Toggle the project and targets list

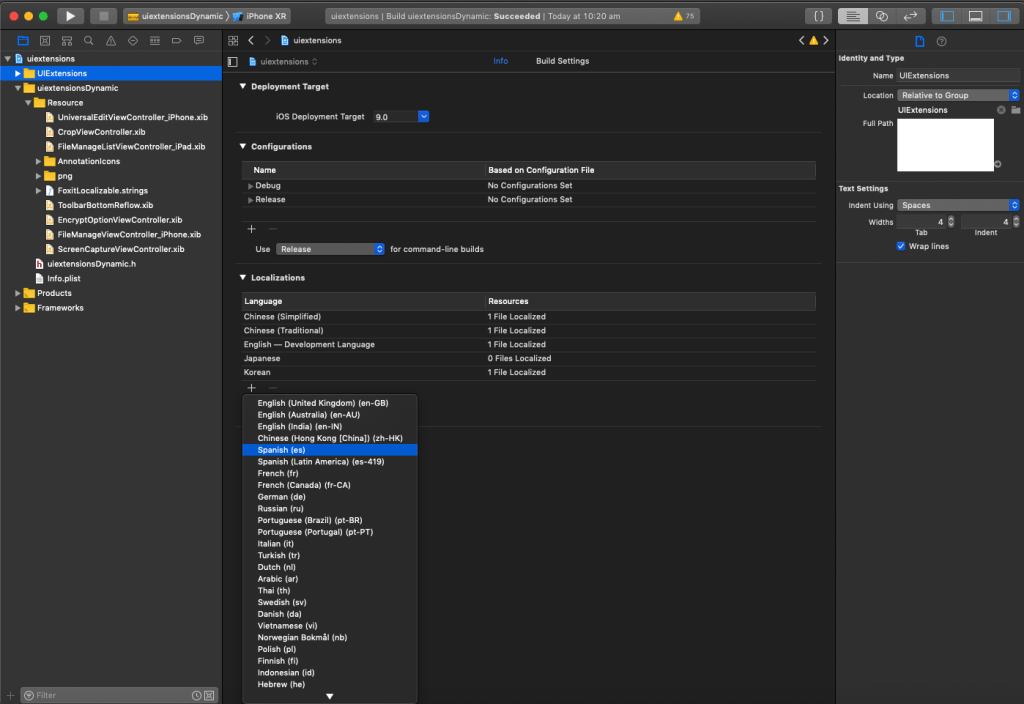(232, 61)
